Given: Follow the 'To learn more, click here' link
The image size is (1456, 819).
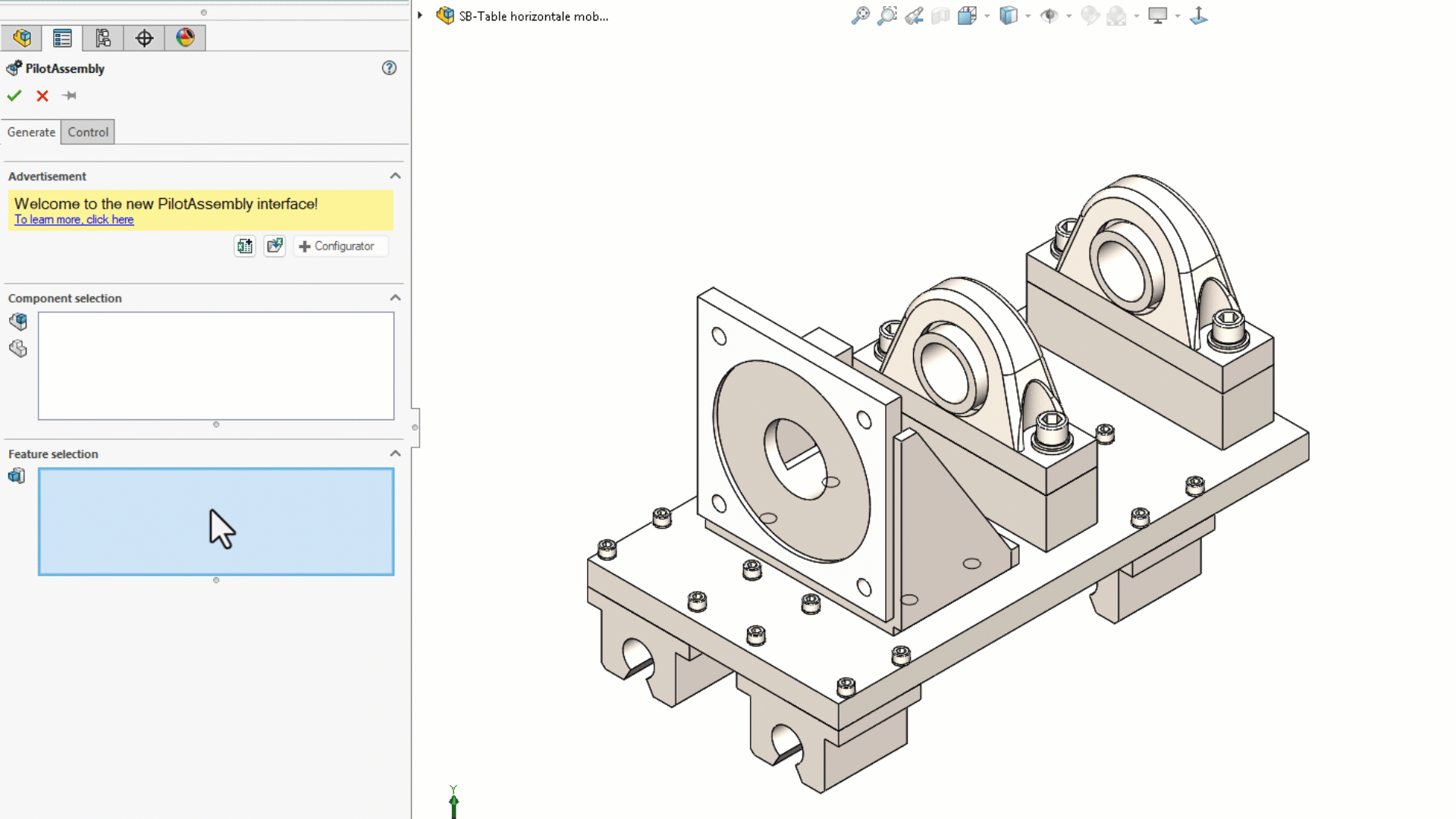Looking at the screenshot, I should (x=74, y=220).
